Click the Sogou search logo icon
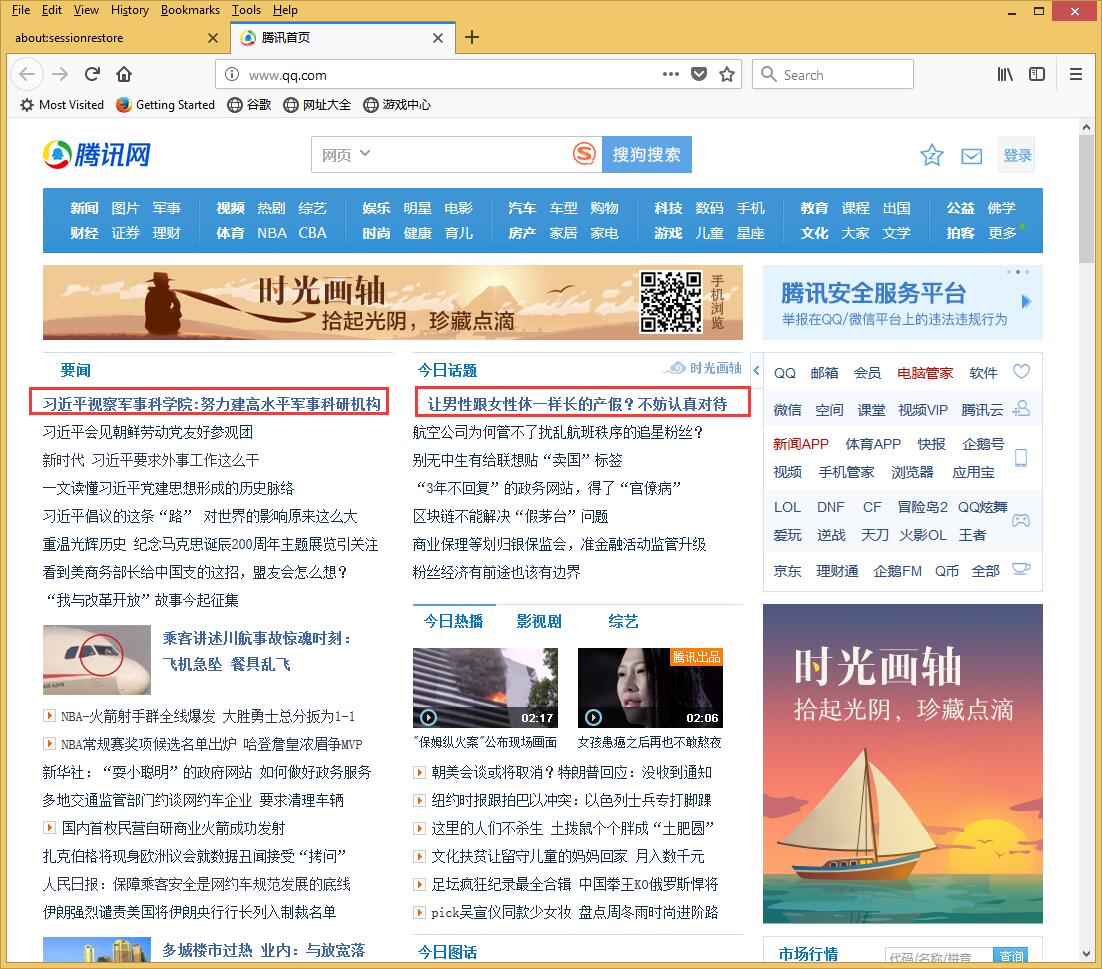The image size is (1102, 969). coord(584,154)
